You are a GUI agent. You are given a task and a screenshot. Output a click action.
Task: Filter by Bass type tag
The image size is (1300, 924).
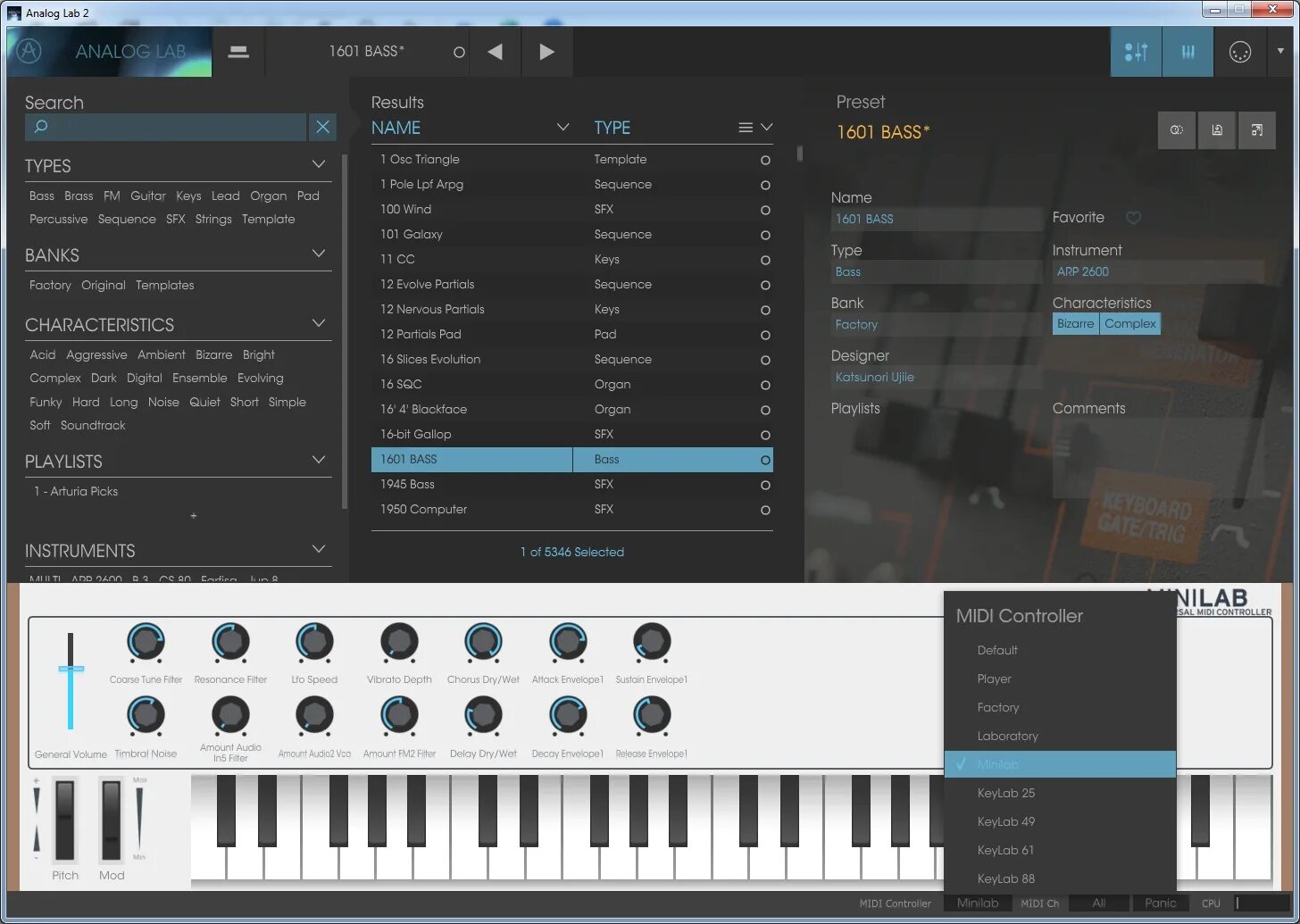click(42, 196)
